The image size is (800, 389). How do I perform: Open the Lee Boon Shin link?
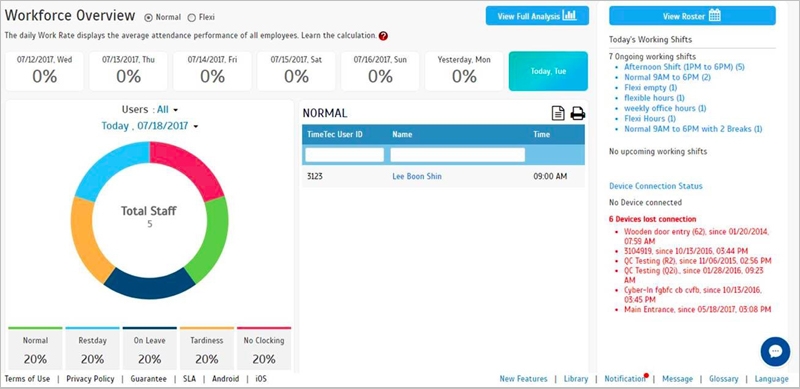(417, 176)
